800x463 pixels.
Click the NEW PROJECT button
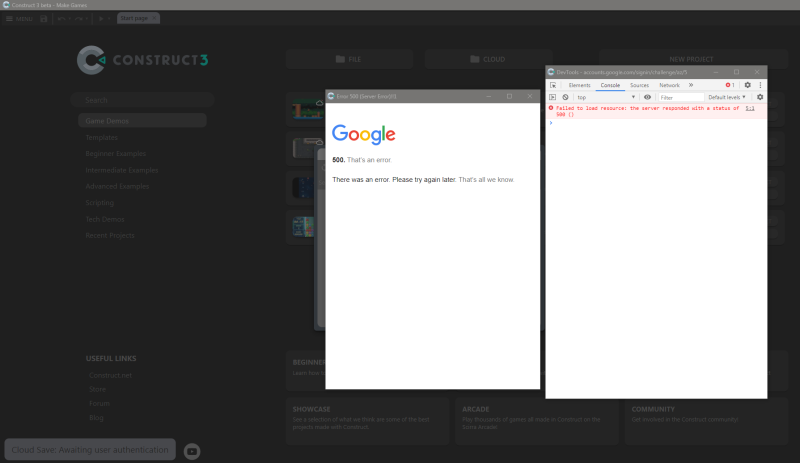[x=691, y=58]
